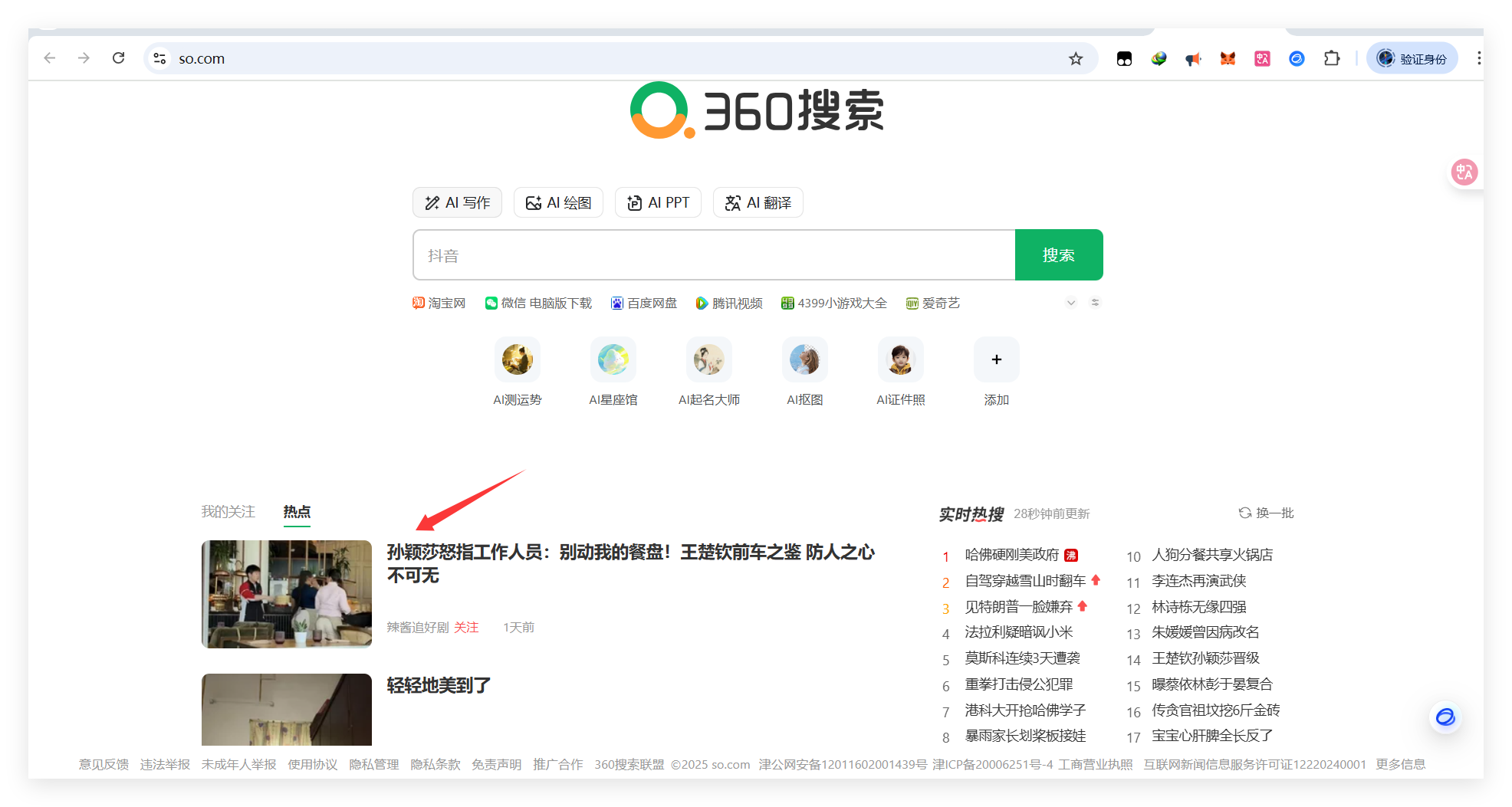The height and width of the screenshot is (807, 1512).
Task: Click the browser forward arrow
Action: click(84, 58)
